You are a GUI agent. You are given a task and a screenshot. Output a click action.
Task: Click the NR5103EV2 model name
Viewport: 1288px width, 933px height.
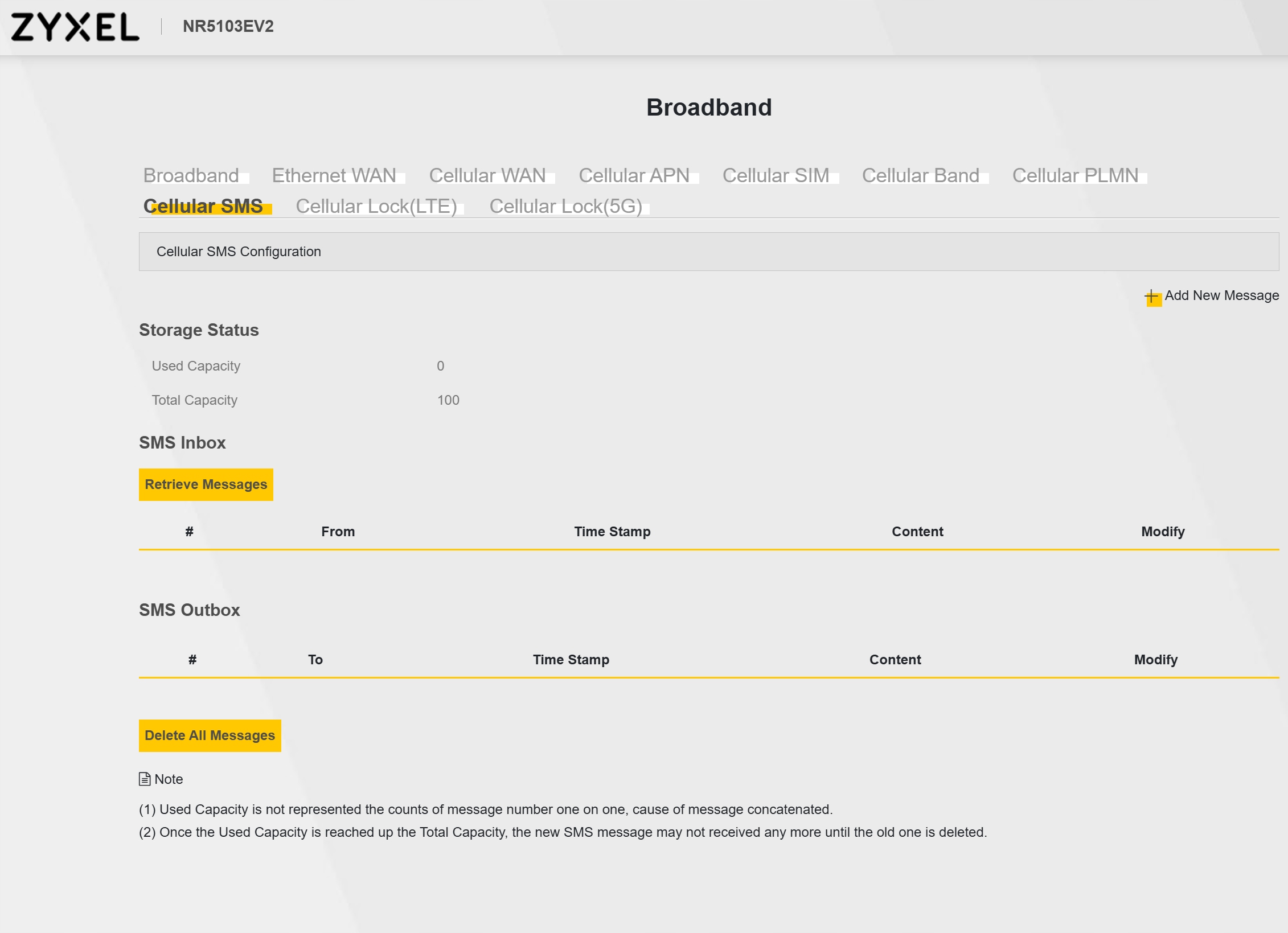point(228,27)
